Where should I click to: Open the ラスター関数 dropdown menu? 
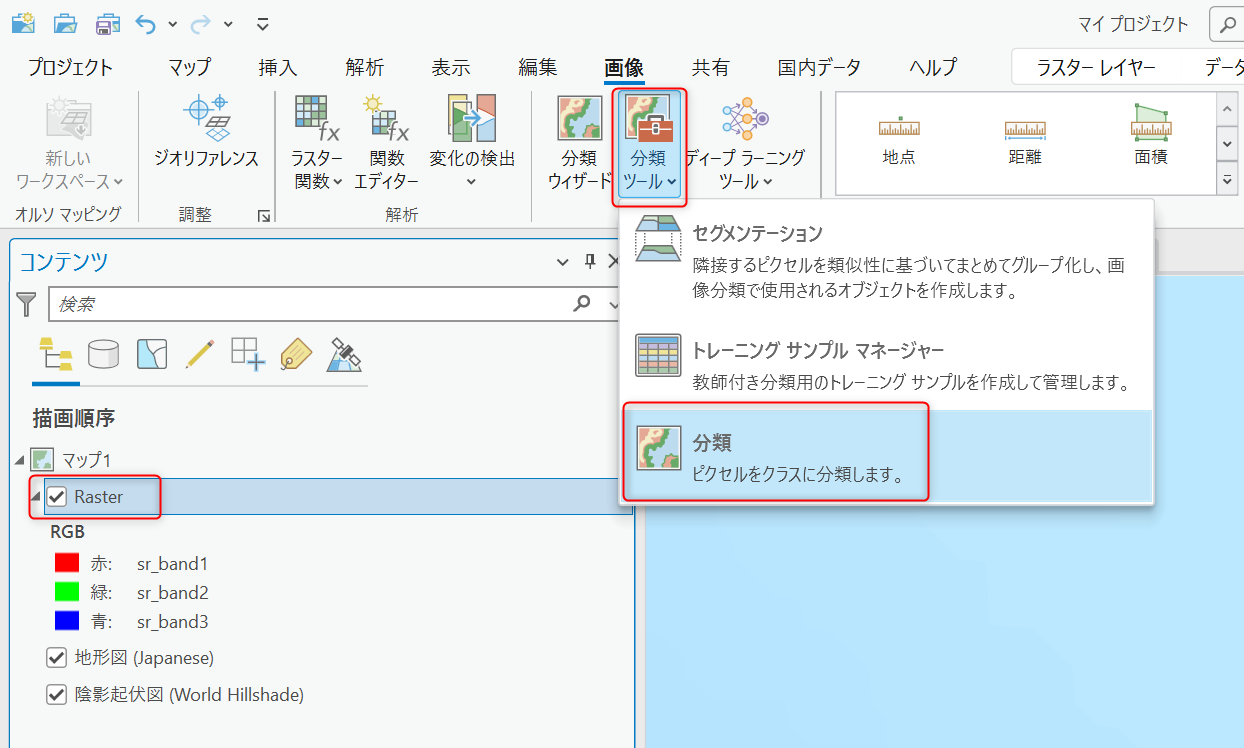[x=316, y=181]
